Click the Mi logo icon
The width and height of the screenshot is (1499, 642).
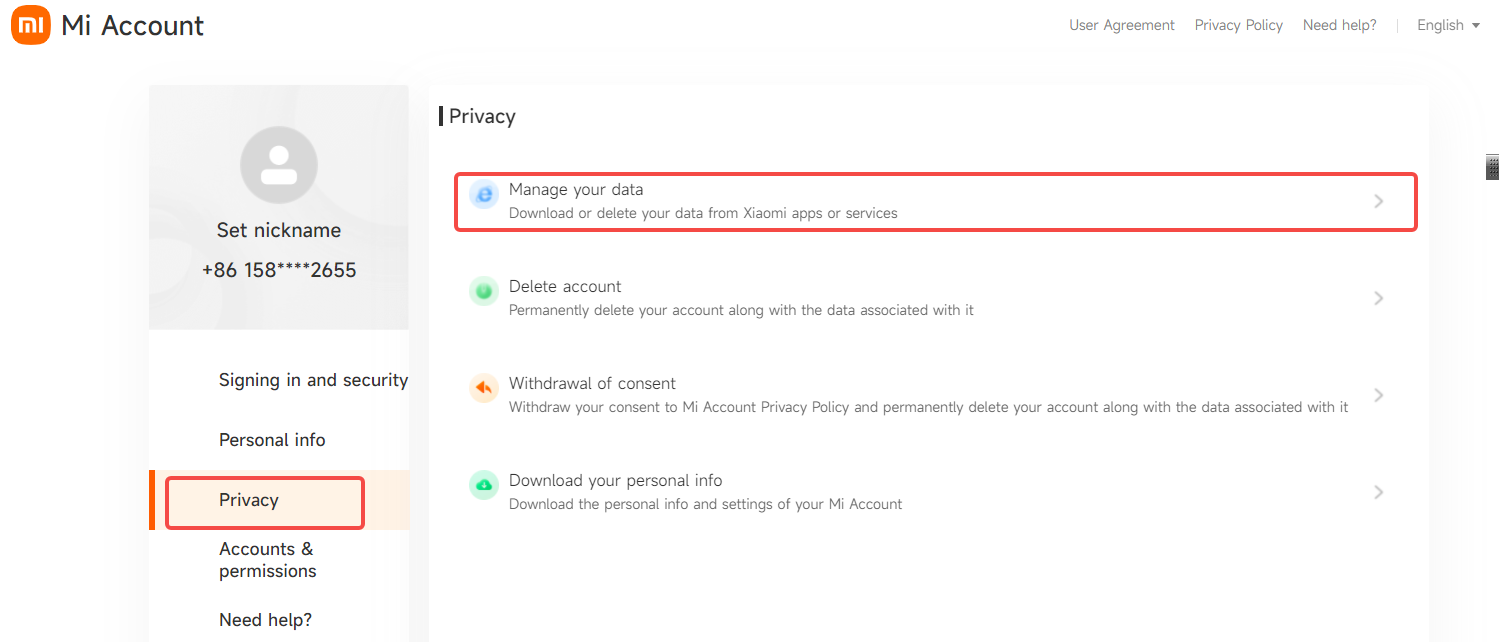tap(30, 25)
